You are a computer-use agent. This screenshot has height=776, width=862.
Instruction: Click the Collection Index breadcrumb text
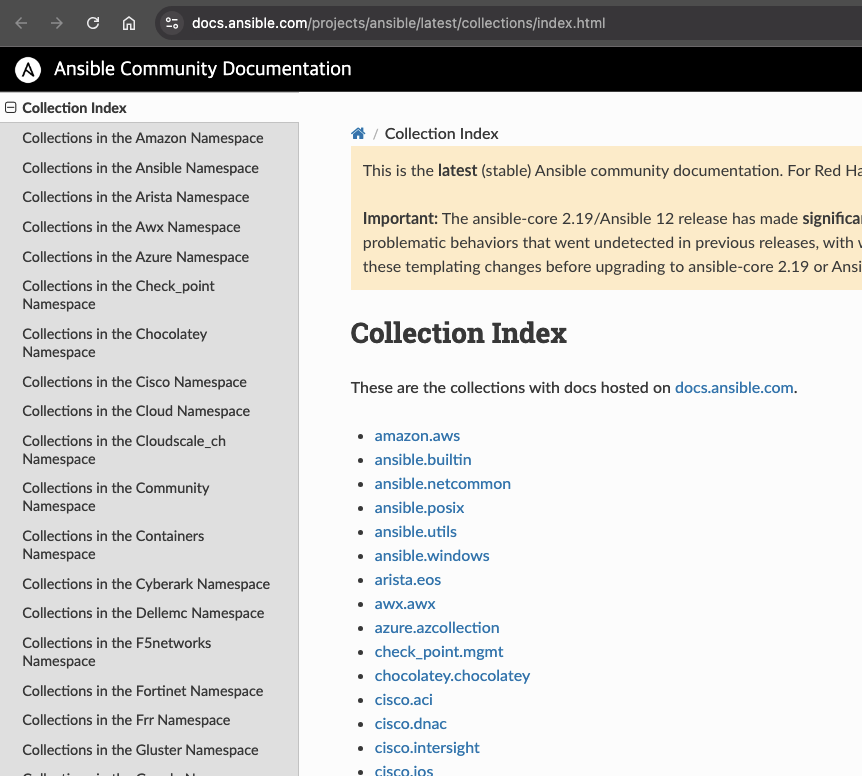pyautogui.click(x=441, y=134)
